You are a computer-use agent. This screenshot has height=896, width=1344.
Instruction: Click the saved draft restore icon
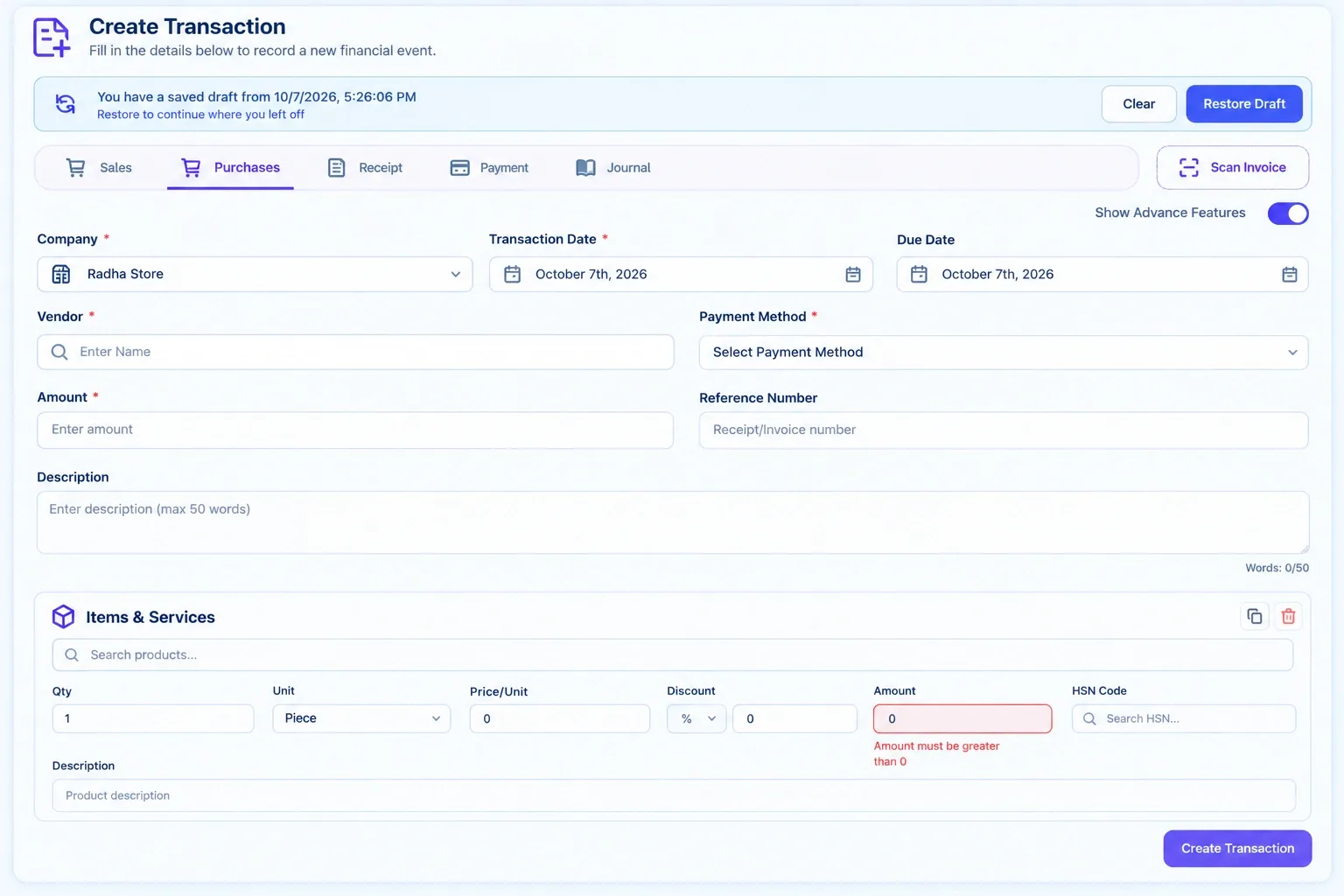[x=66, y=104]
